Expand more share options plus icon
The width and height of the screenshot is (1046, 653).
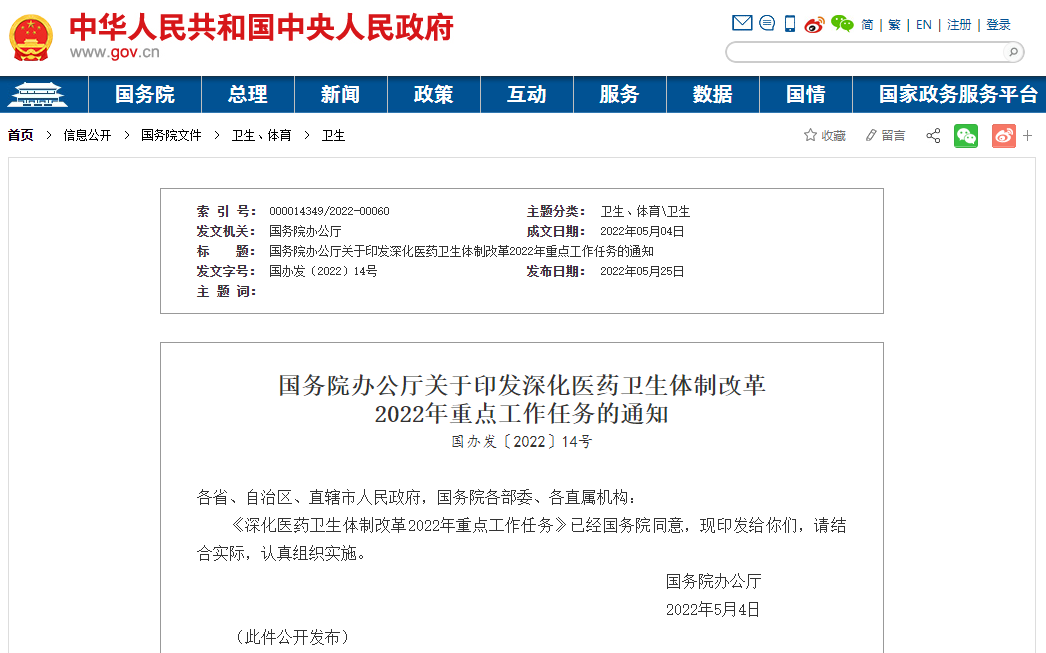click(1027, 135)
